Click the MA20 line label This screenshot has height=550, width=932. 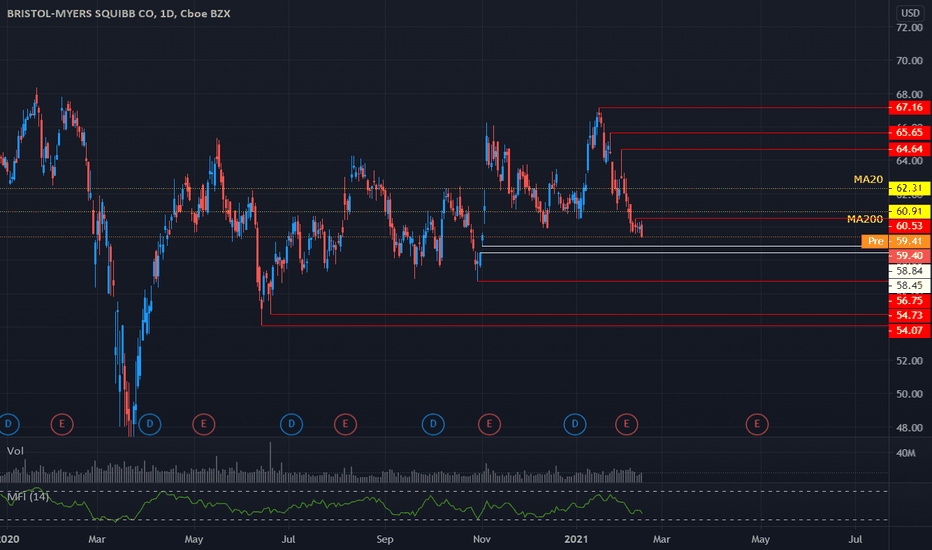(x=868, y=179)
